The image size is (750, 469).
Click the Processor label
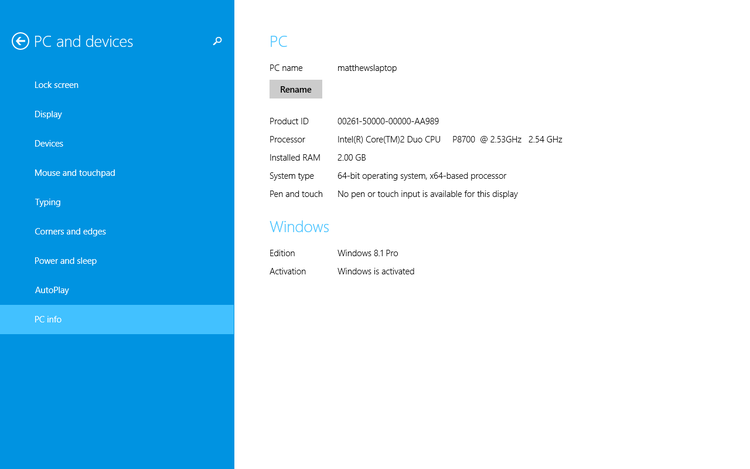pyautogui.click(x=287, y=140)
